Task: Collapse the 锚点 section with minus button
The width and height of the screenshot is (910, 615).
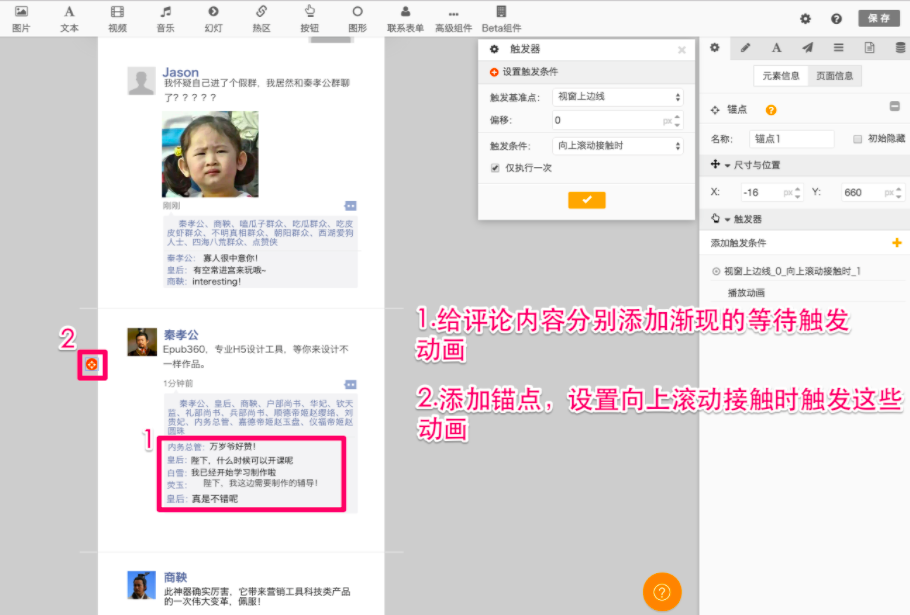Action: point(895,108)
